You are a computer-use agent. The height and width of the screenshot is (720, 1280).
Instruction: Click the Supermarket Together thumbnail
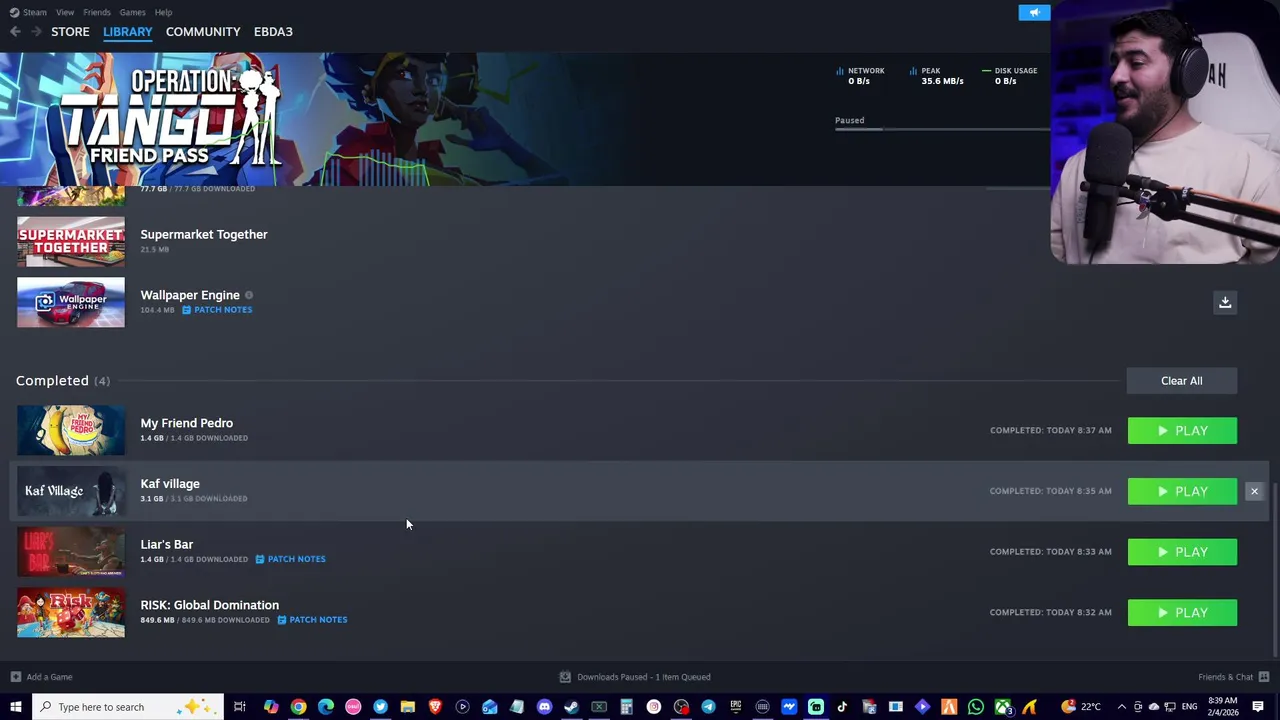71,242
